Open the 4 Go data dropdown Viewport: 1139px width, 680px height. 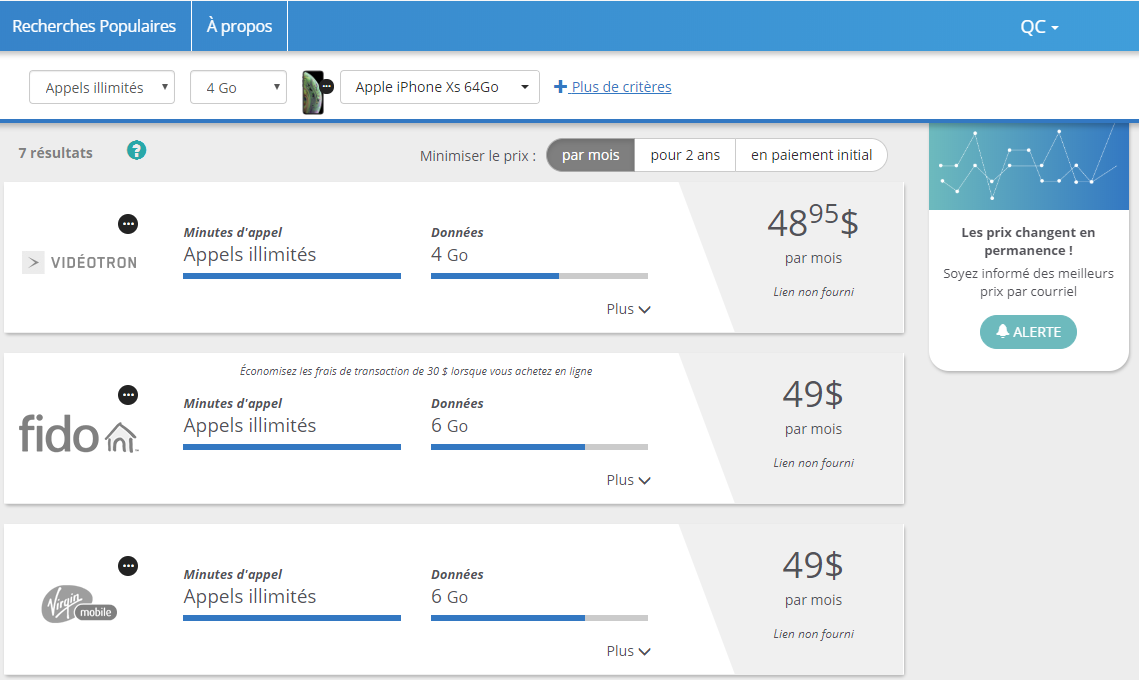(238, 87)
